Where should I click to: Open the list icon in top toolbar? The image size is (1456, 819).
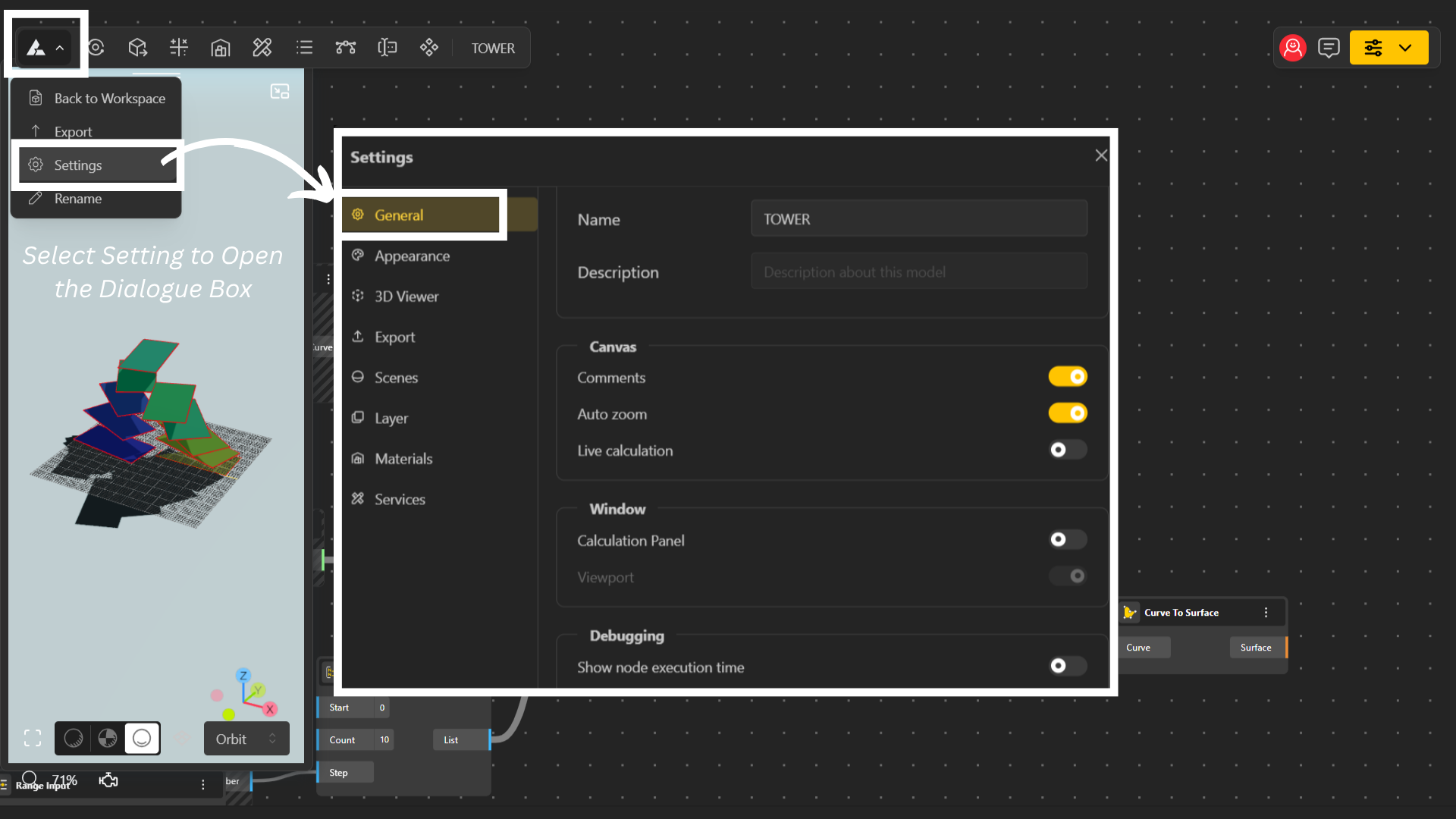(x=304, y=48)
